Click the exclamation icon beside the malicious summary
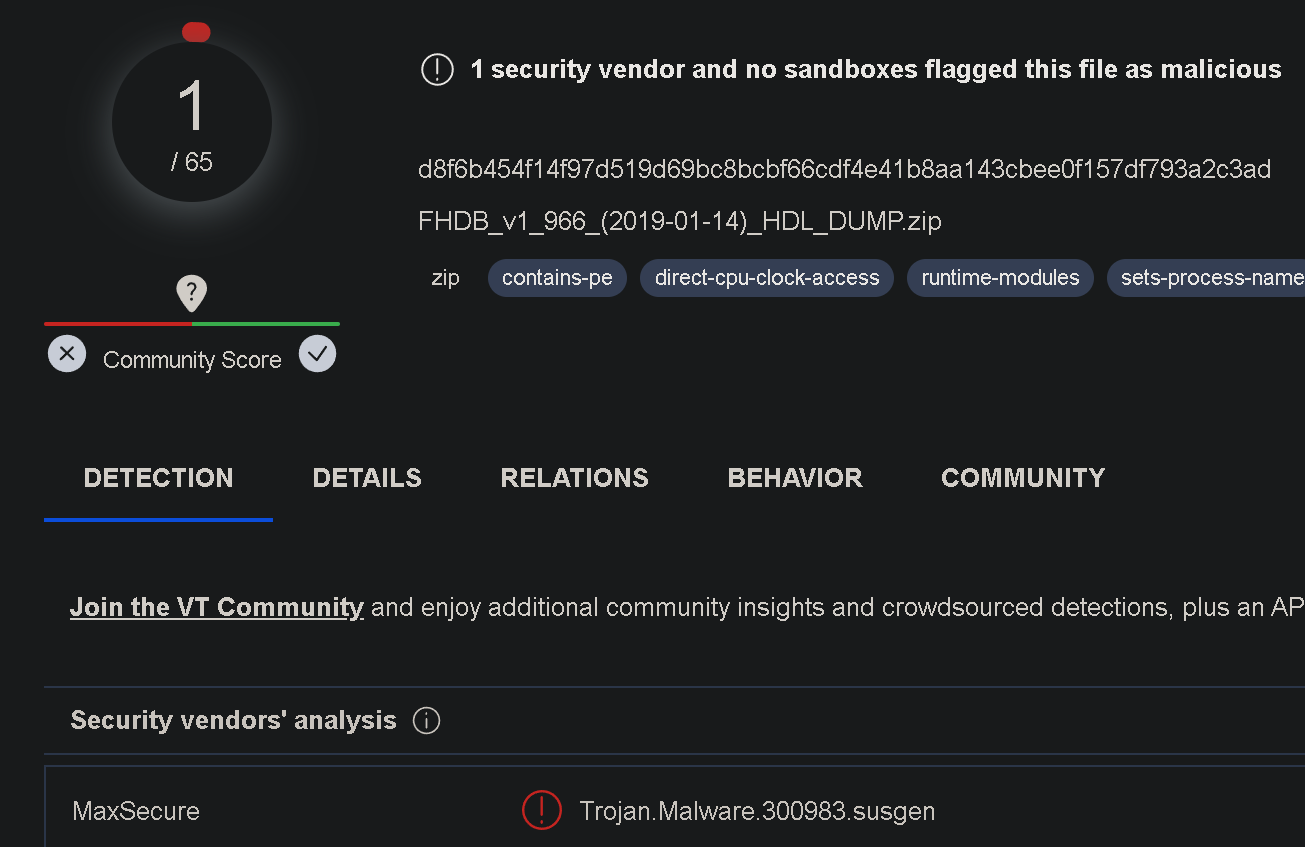This screenshot has width=1305, height=847. point(437,70)
